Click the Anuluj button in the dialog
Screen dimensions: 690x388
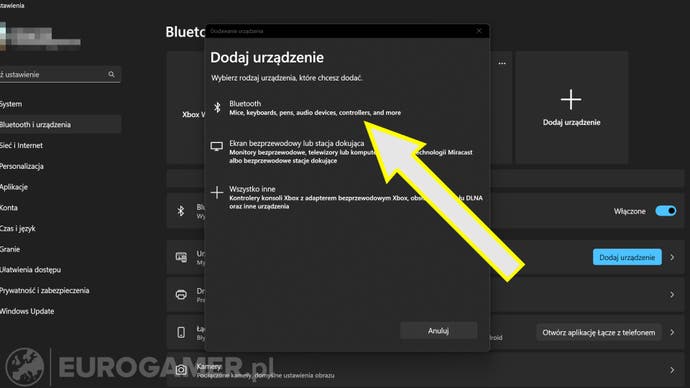438,331
